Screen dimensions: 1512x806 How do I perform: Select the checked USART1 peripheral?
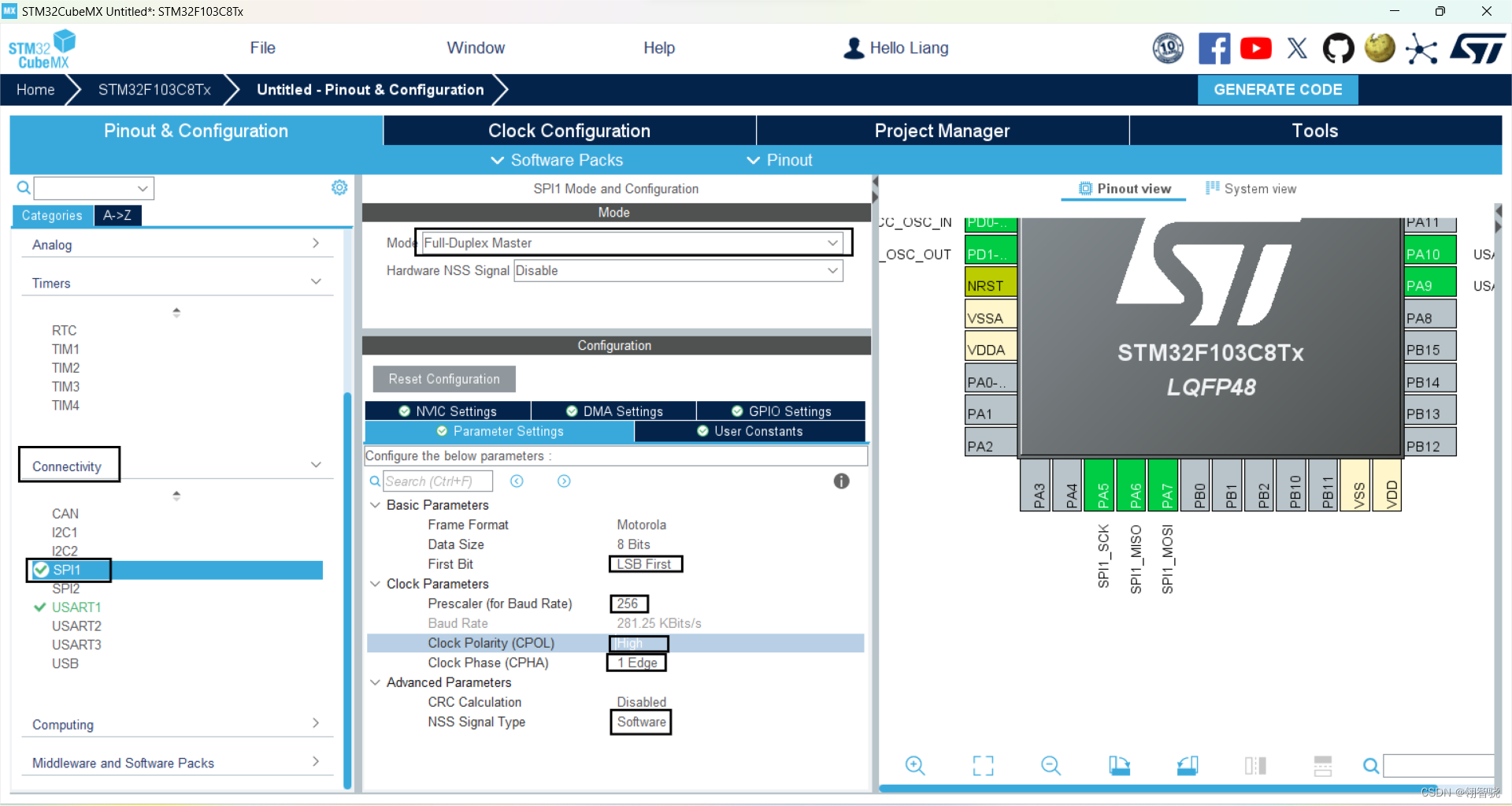point(76,607)
